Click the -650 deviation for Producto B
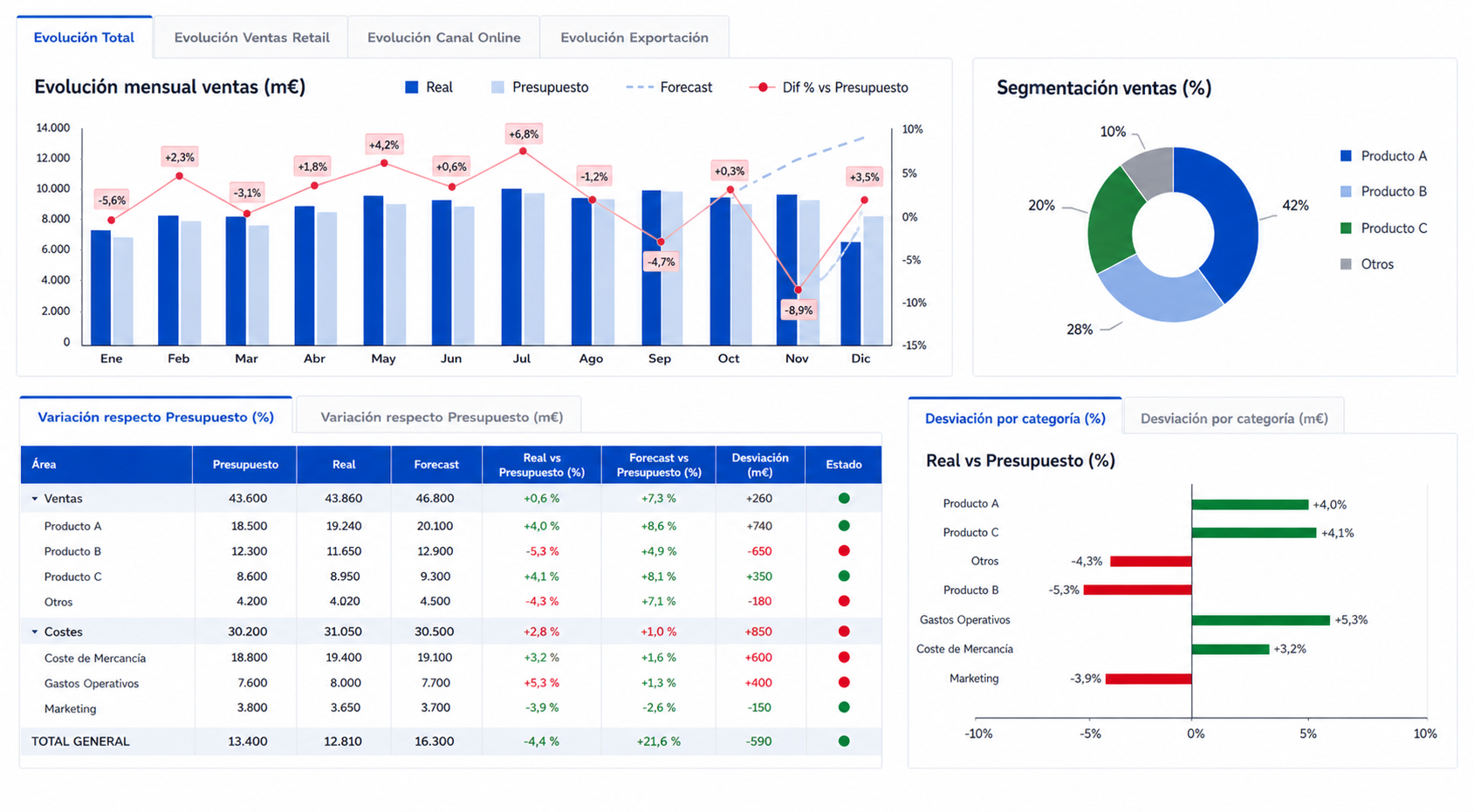The height and width of the screenshot is (812, 1474). coord(759,551)
